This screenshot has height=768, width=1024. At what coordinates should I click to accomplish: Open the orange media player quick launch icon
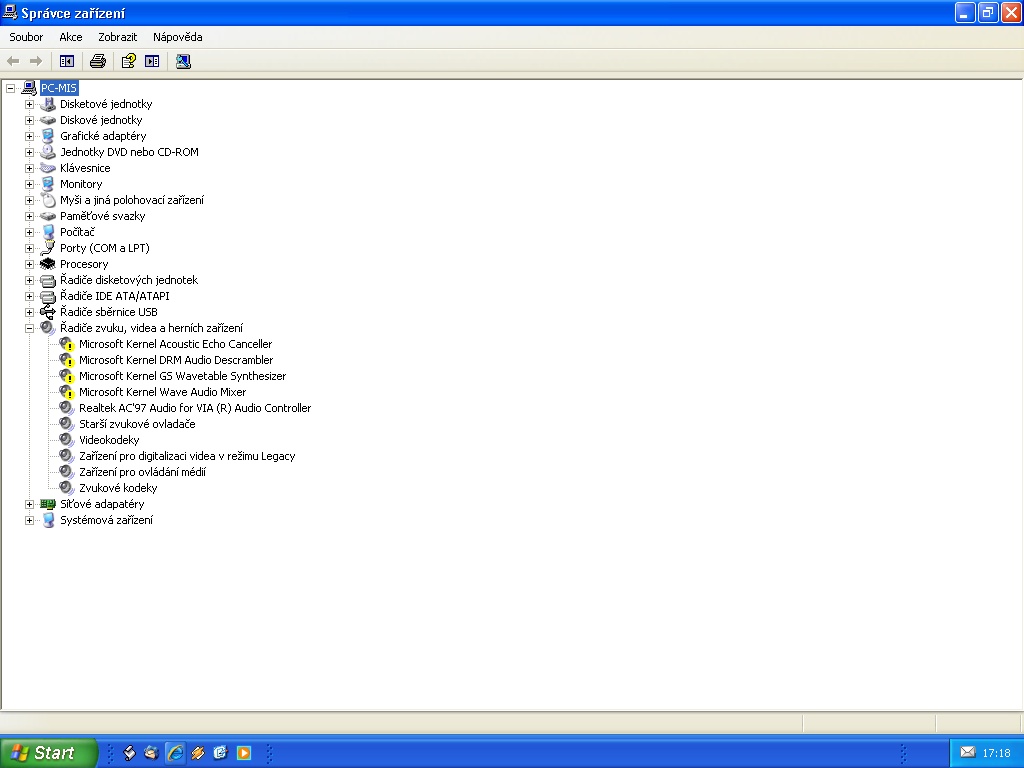pos(244,753)
